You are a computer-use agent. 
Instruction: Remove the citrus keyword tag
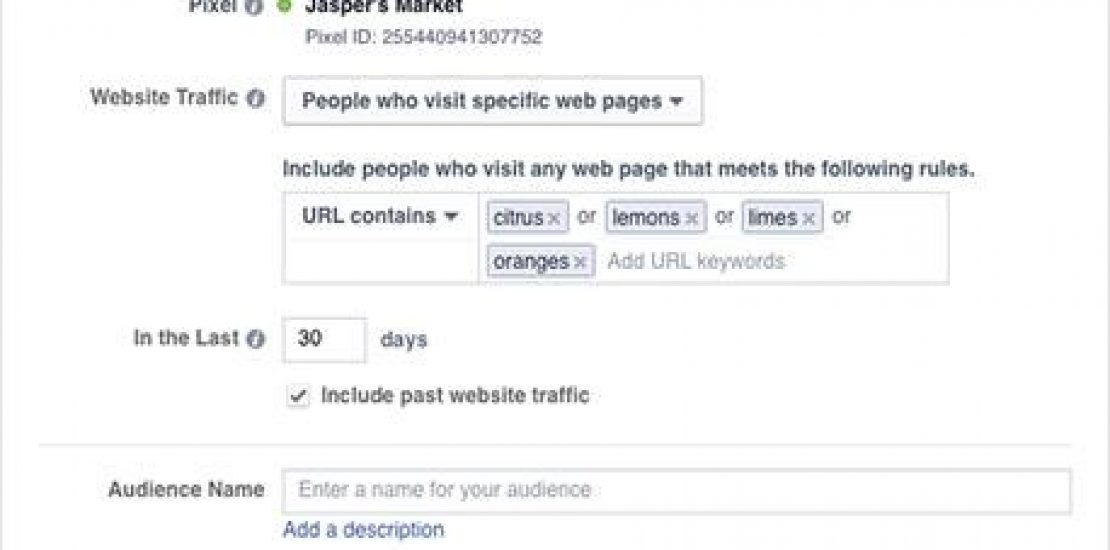click(x=555, y=218)
